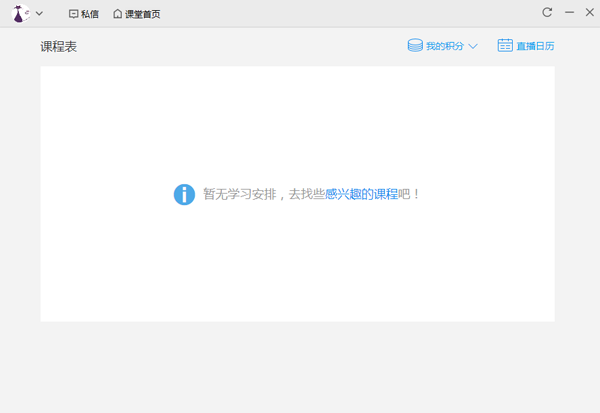Open 私信 private messages
This screenshot has width=600, height=413.
tap(84, 14)
